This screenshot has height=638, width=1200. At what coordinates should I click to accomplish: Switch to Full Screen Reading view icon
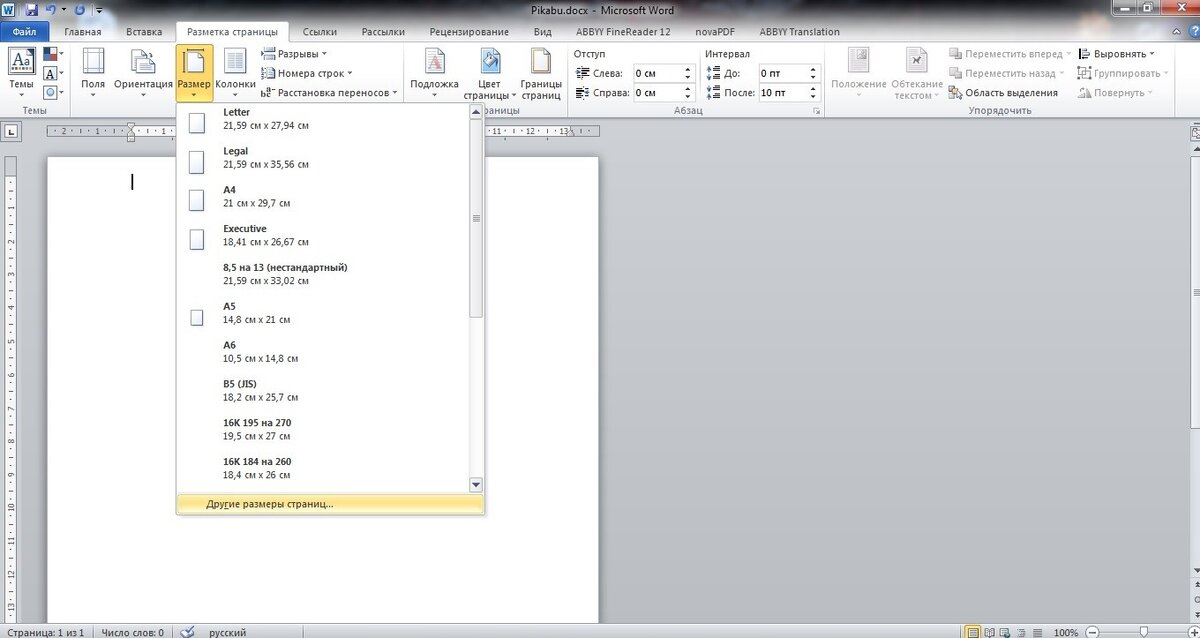tap(990, 632)
